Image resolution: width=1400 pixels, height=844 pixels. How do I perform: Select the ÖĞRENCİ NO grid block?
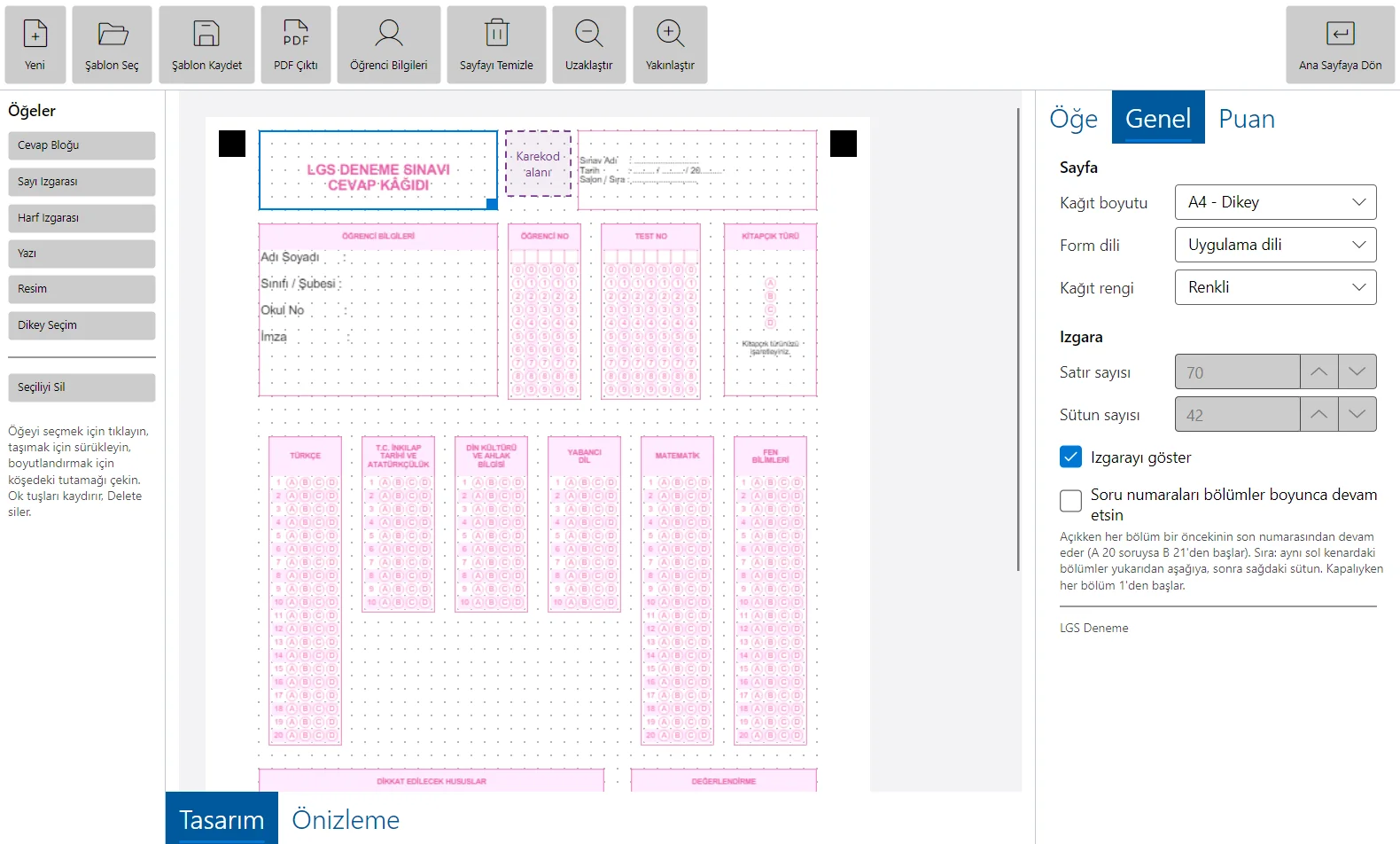(x=544, y=311)
